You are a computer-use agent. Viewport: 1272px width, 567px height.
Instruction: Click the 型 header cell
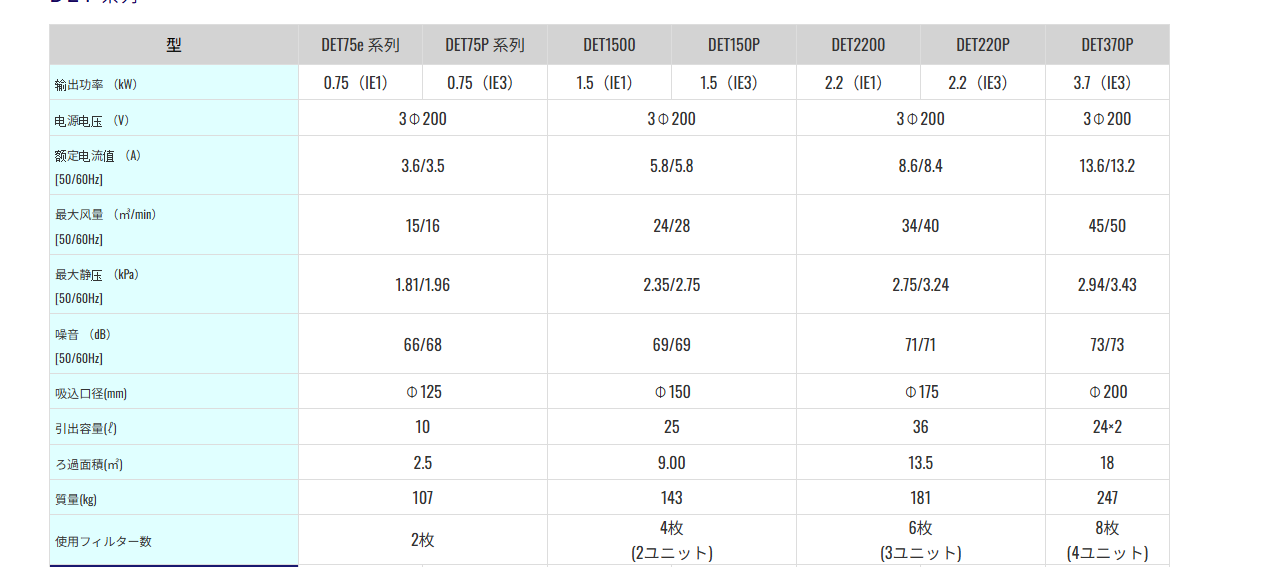pyautogui.click(x=174, y=45)
